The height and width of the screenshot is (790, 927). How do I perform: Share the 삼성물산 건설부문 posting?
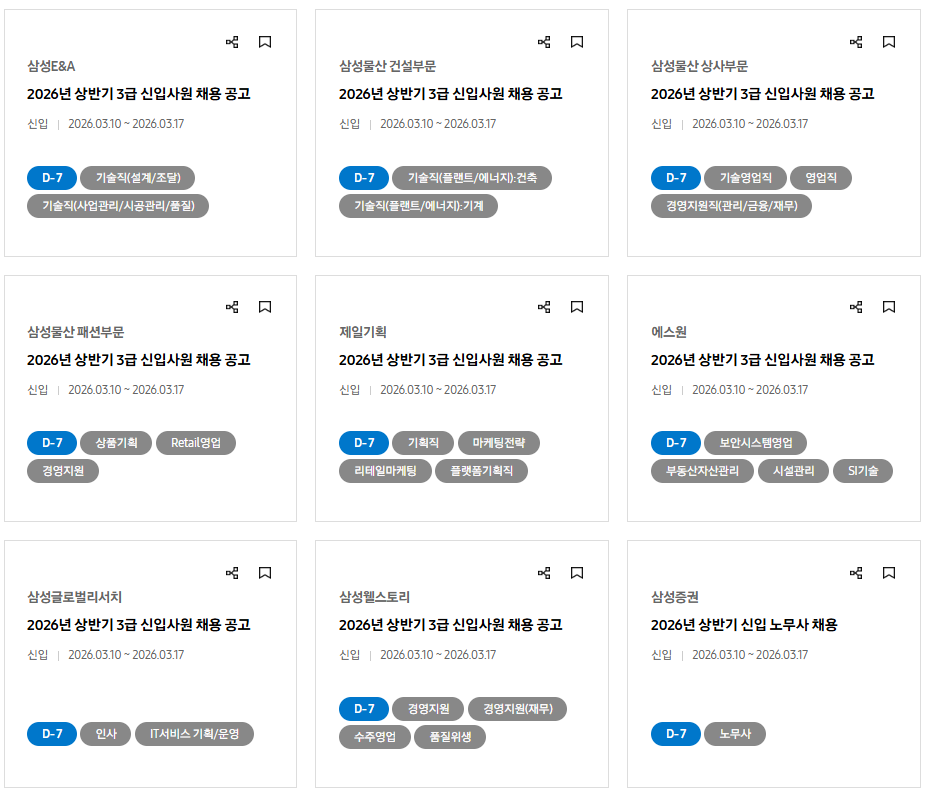544,42
